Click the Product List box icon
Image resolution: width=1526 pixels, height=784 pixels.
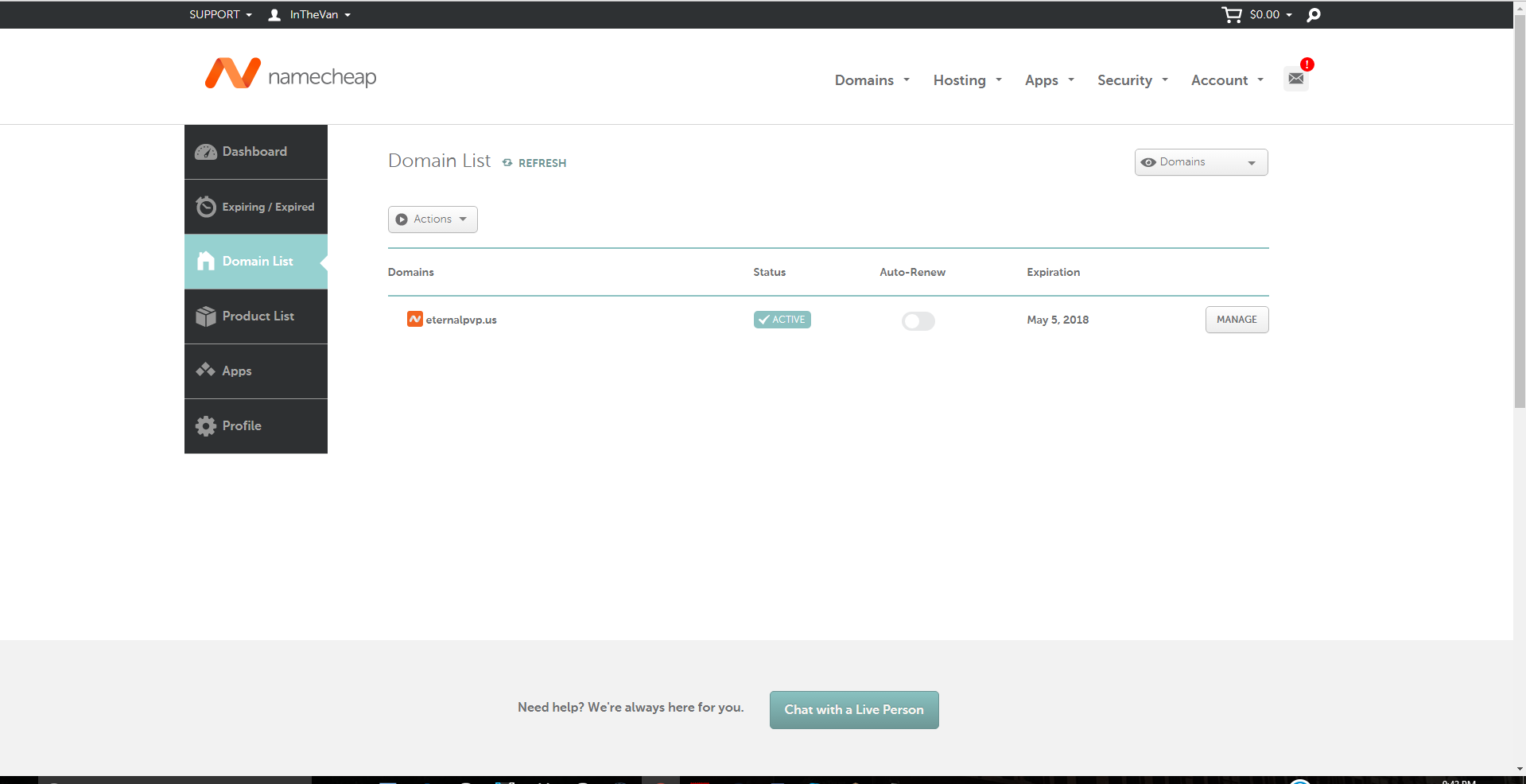[x=206, y=316]
